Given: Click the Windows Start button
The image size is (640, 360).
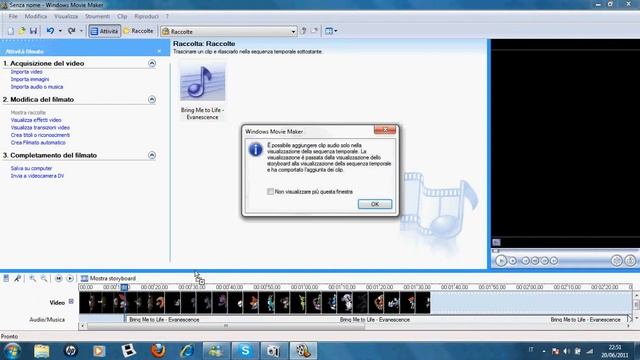Looking at the screenshot, I should (12, 351).
